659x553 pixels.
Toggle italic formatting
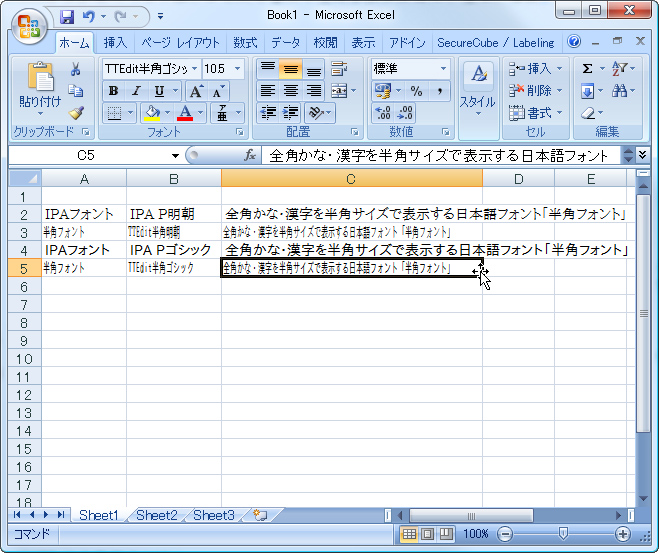(136, 91)
